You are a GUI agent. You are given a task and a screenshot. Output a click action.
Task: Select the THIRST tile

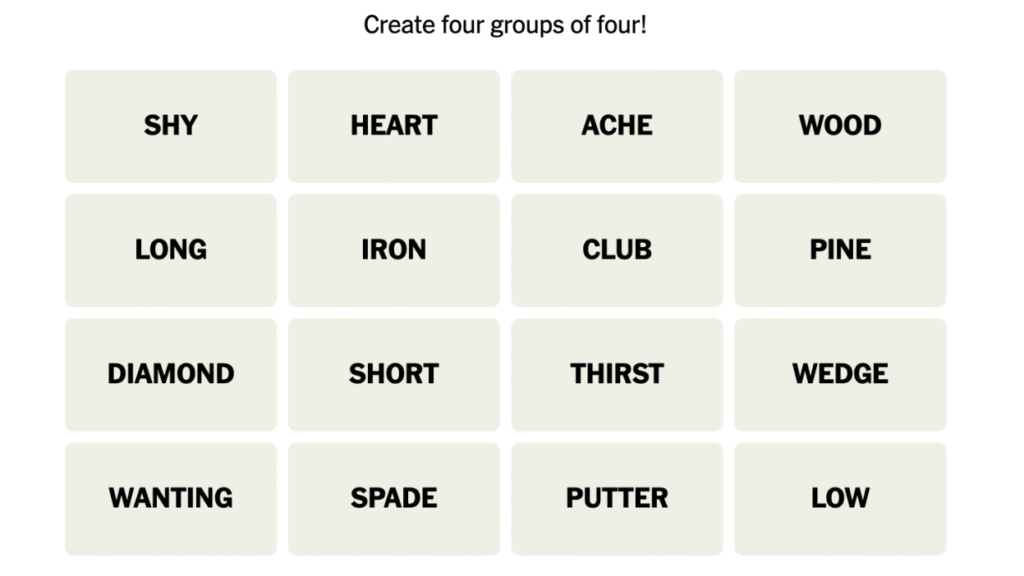click(x=617, y=374)
